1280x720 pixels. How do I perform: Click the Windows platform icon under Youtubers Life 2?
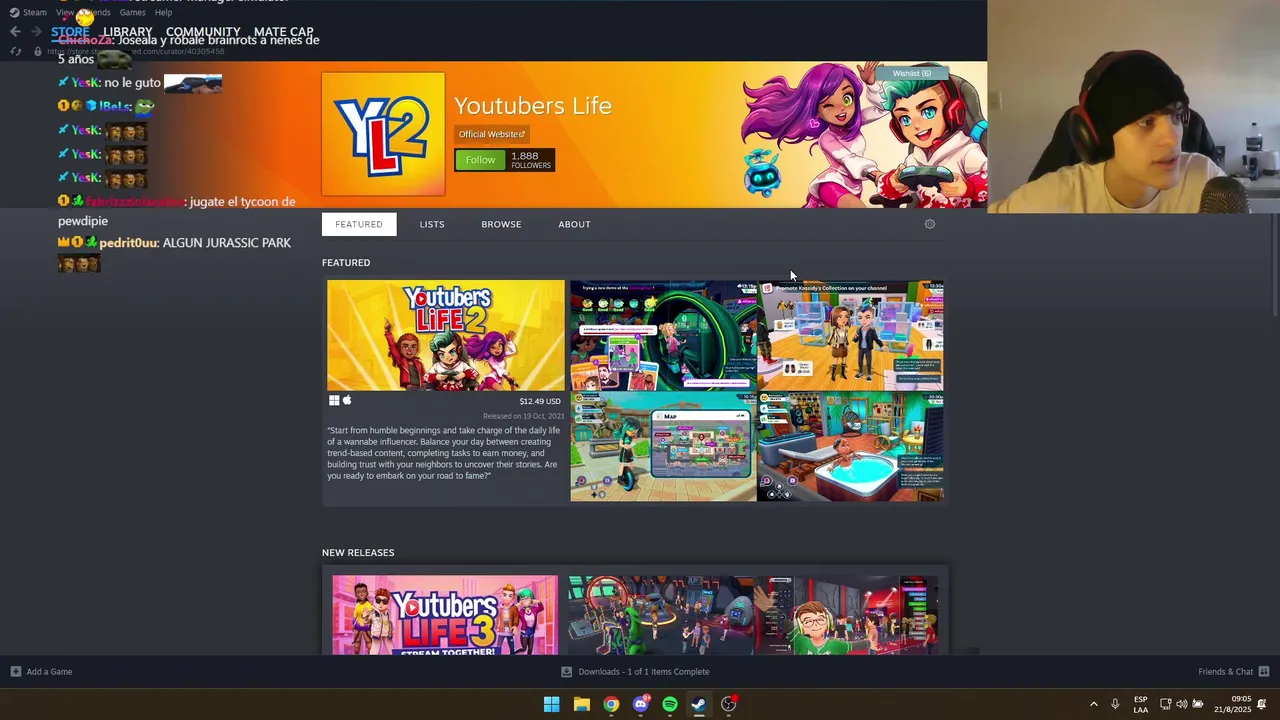coord(334,400)
